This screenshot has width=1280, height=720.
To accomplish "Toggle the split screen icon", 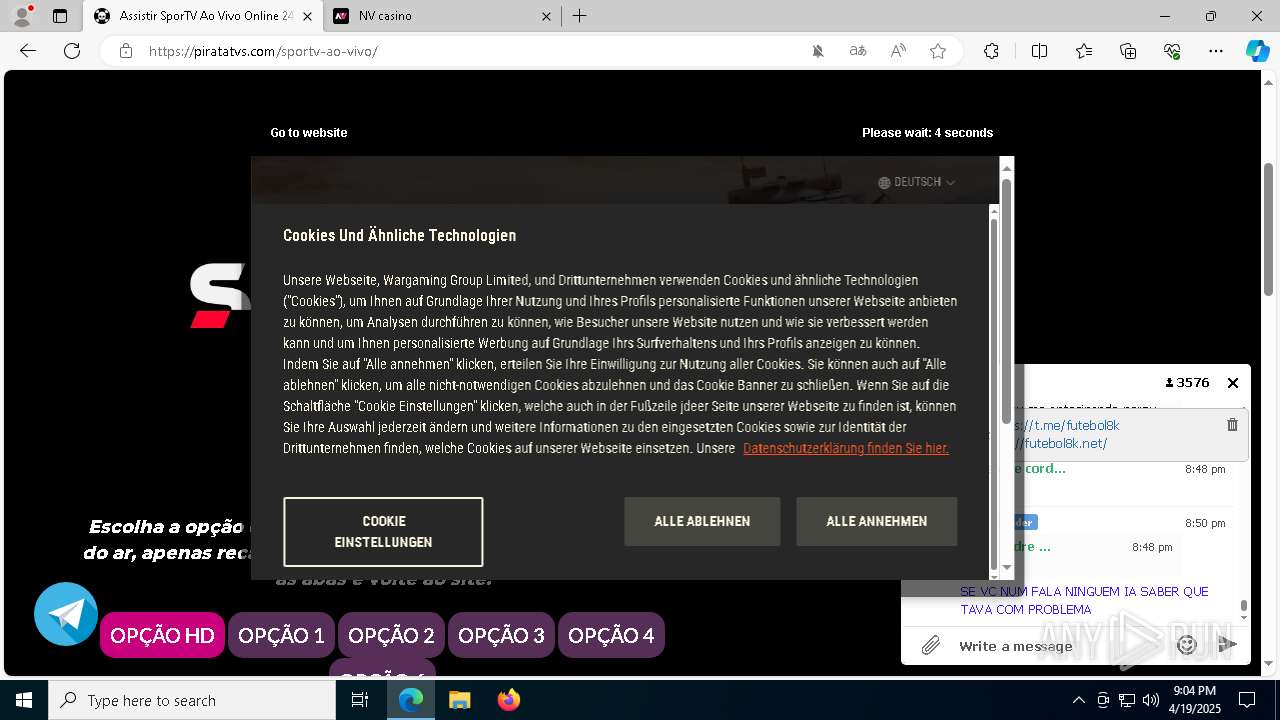I will tap(1039, 51).
